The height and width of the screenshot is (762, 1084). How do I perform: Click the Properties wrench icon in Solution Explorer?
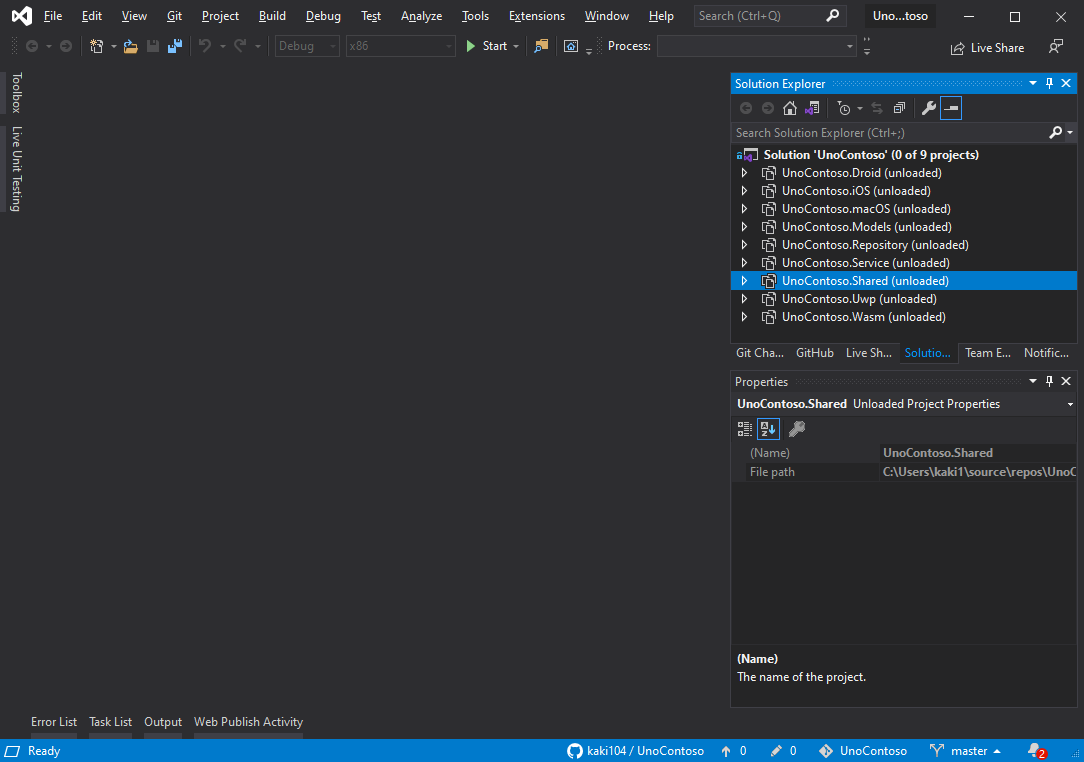928,108
